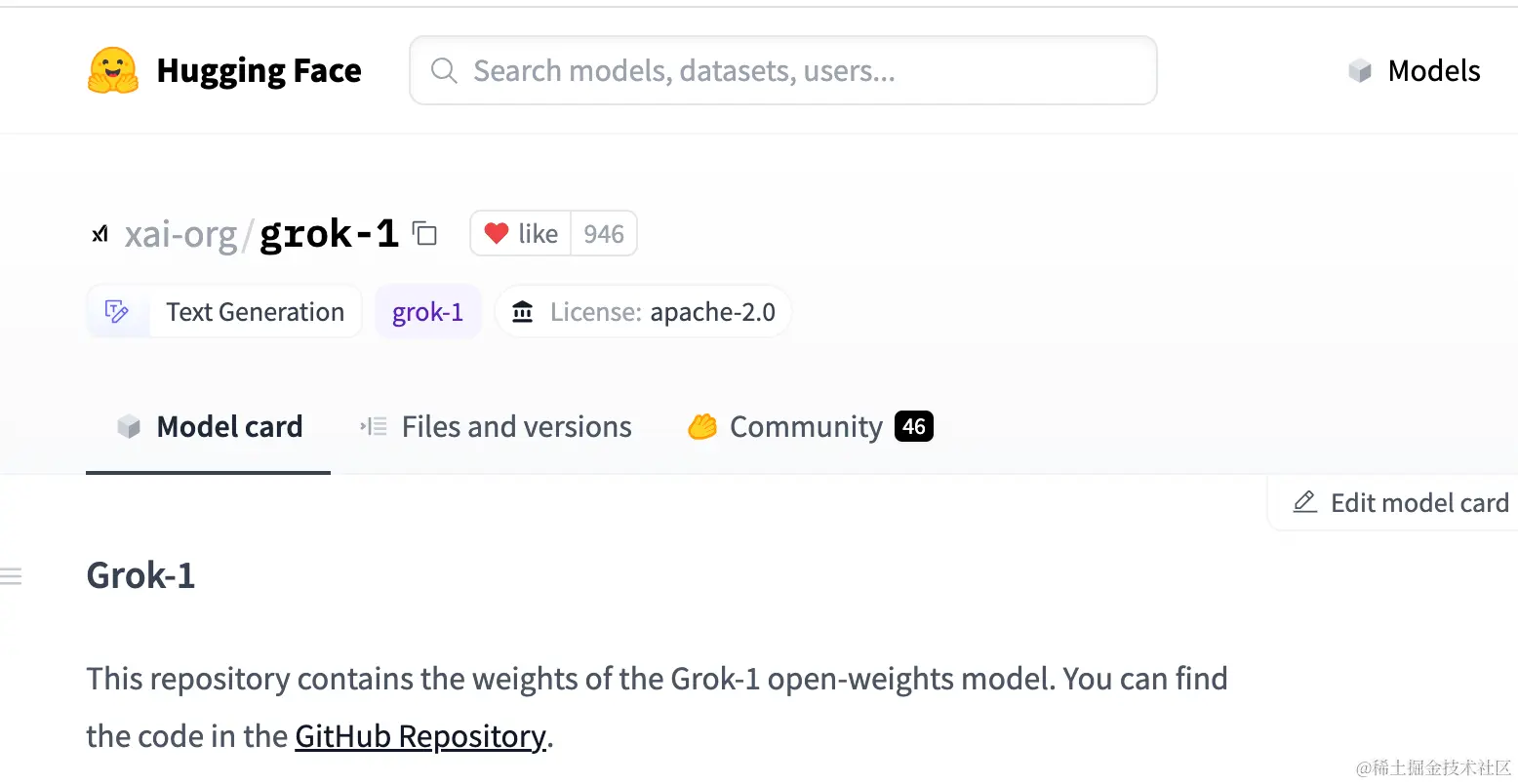
Task: Click the license bank building icon
Action: pyautogui.click(x=523, y=312)
